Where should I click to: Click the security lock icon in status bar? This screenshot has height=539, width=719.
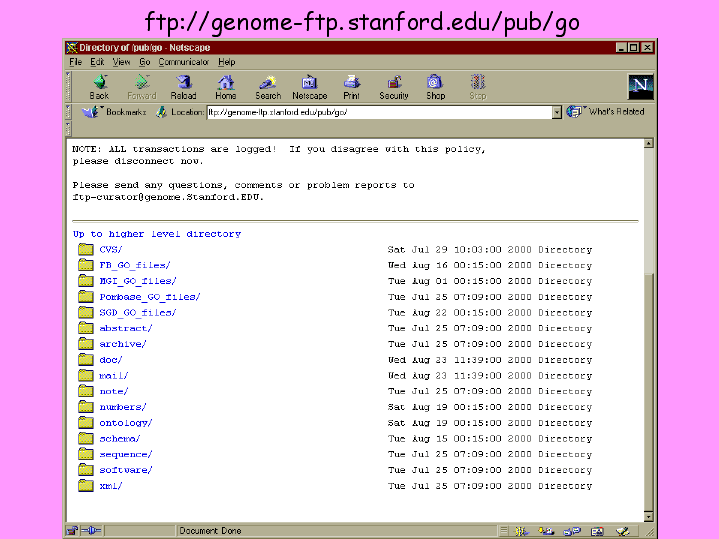72,531
